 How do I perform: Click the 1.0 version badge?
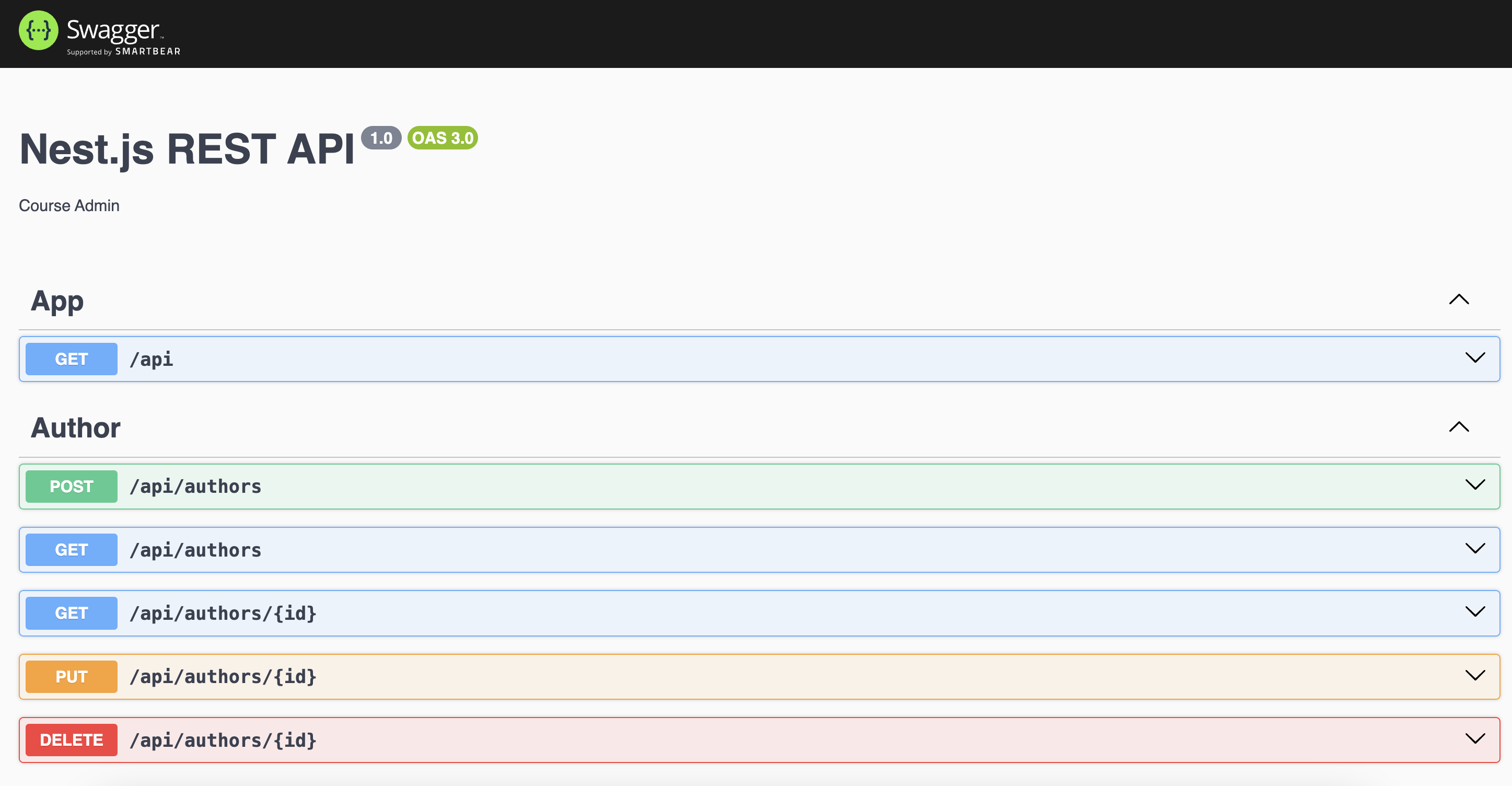point(381,138)
